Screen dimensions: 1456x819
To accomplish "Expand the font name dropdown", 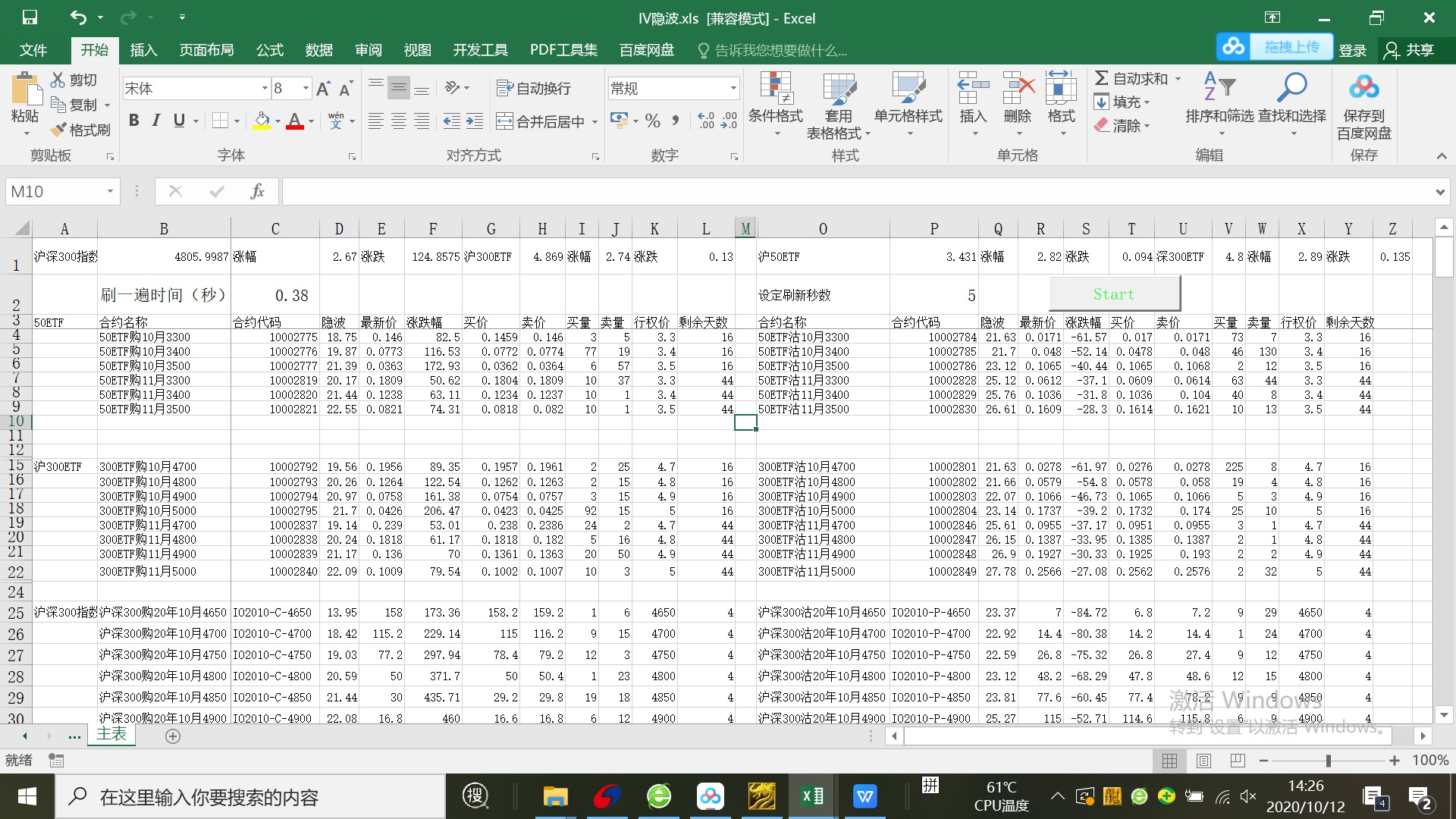I will [265, 89].
